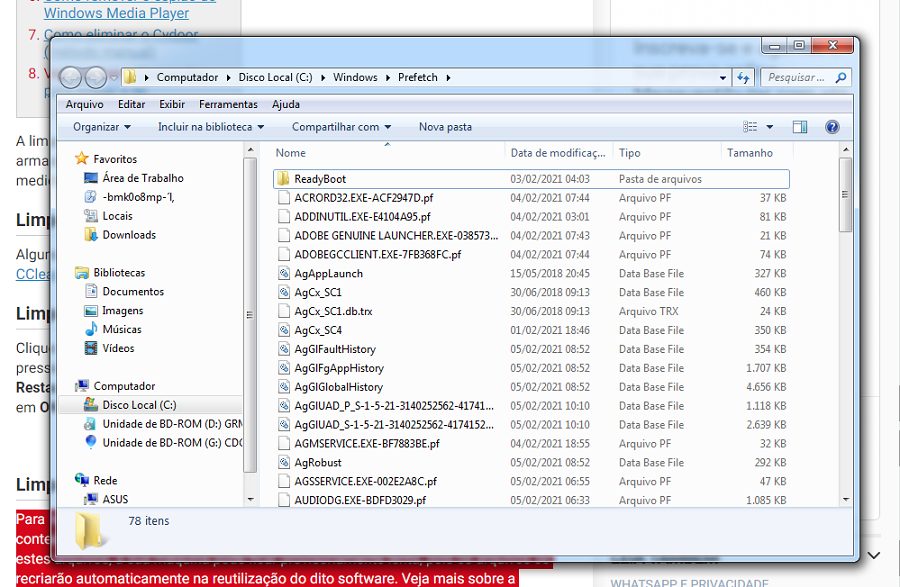Select the AgGlFgAppHistory file icon
The height and width of the screenshot is (587, 900).
pos(284,368)
